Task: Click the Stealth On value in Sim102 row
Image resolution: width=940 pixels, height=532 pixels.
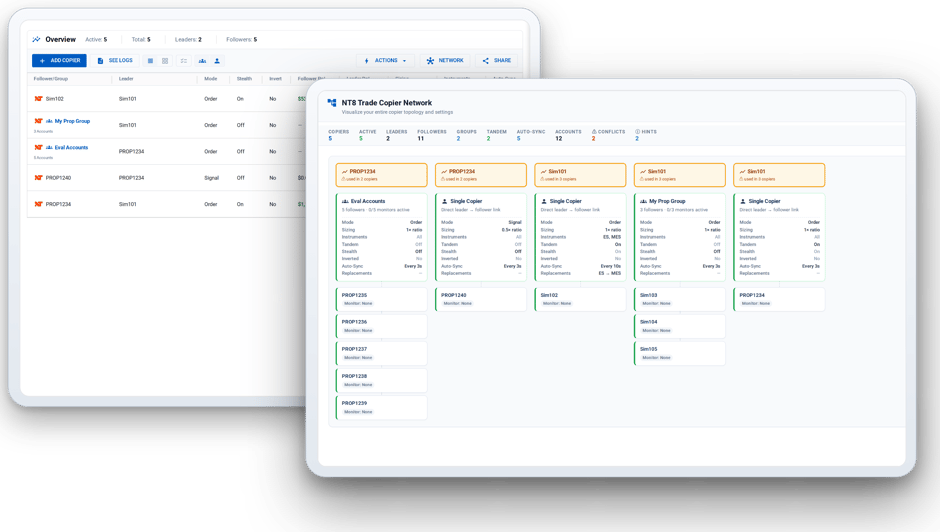Action: [240, 99]
